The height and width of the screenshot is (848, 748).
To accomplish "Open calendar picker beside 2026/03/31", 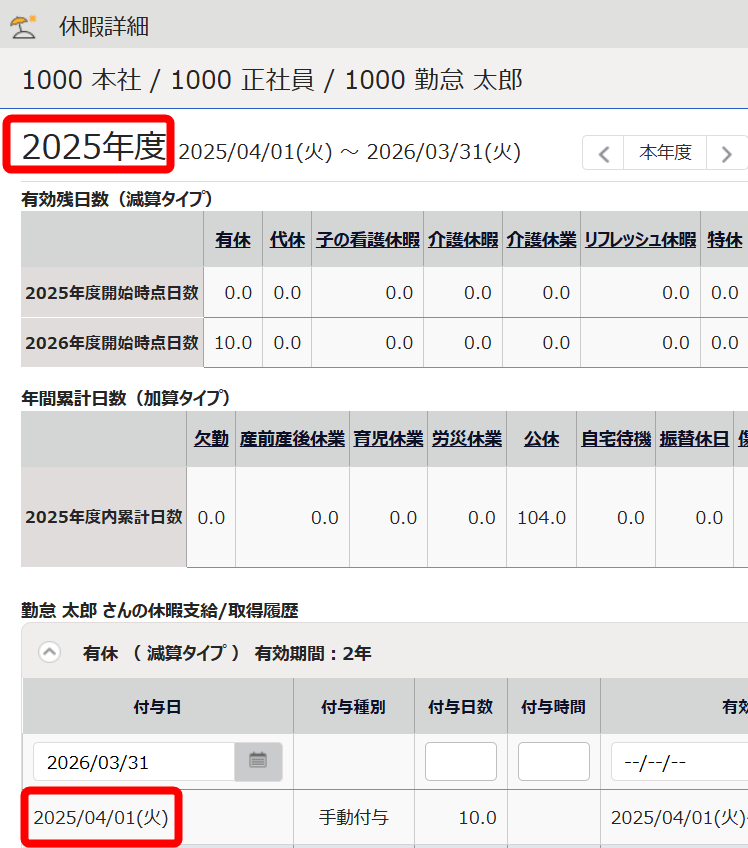I will (258, 761).
